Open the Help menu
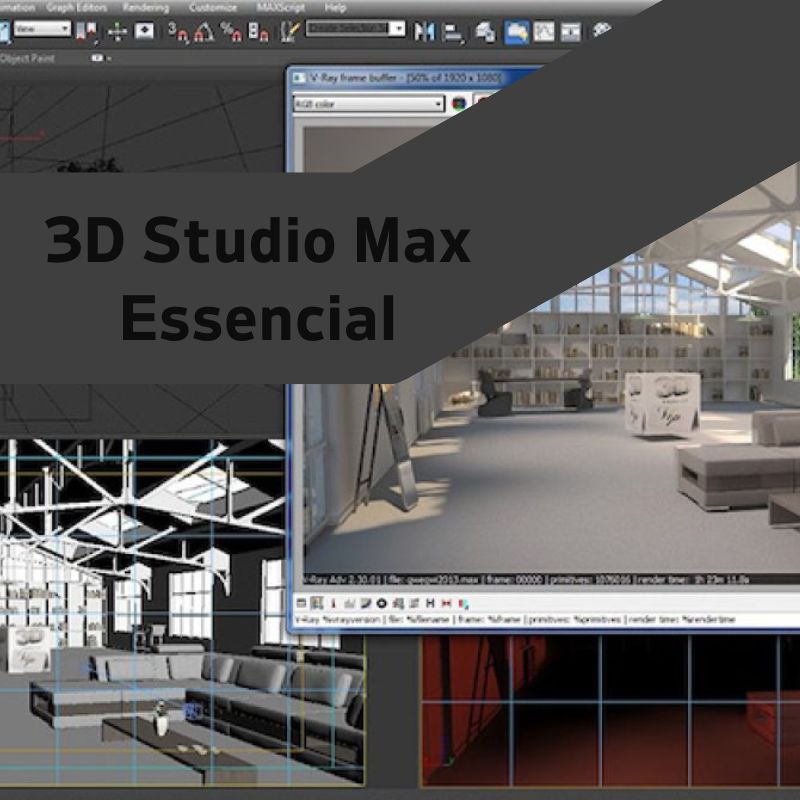This screenshot has width=800, height=800. pos(335,7)
